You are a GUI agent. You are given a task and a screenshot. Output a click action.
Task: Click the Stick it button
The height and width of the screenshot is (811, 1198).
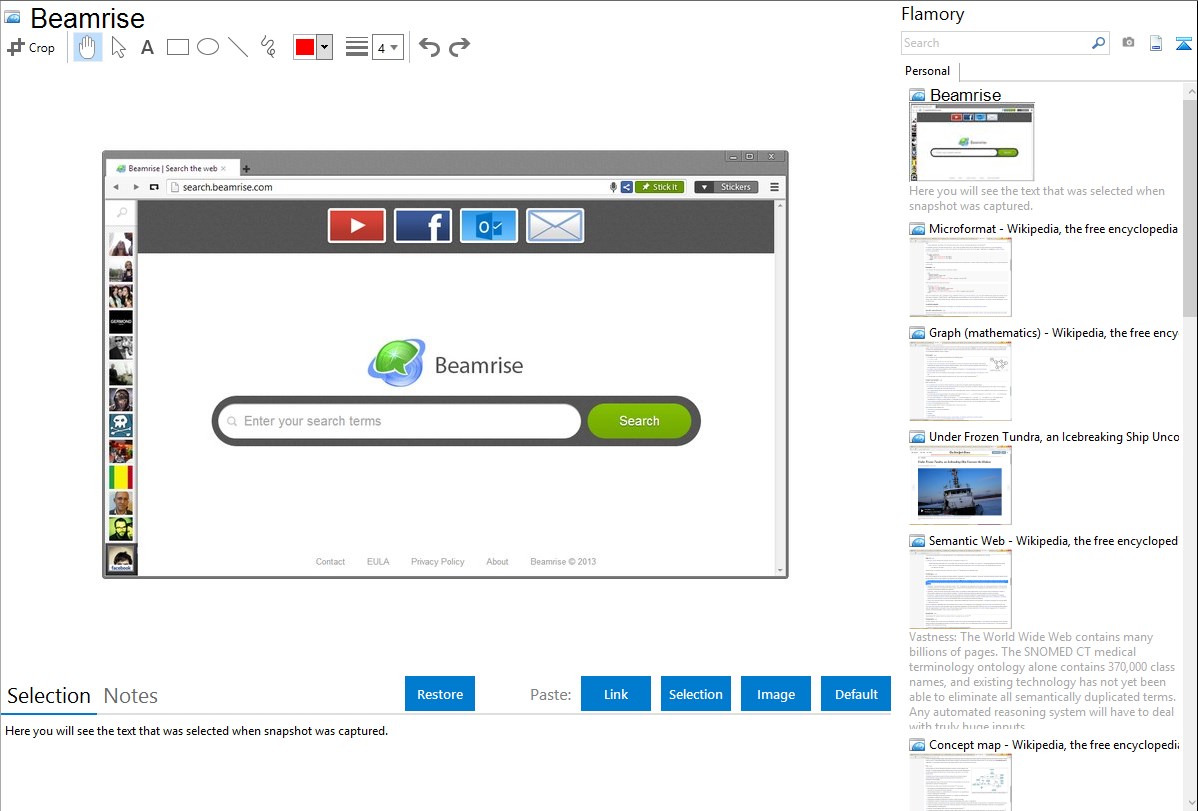[x=660, y=187]
